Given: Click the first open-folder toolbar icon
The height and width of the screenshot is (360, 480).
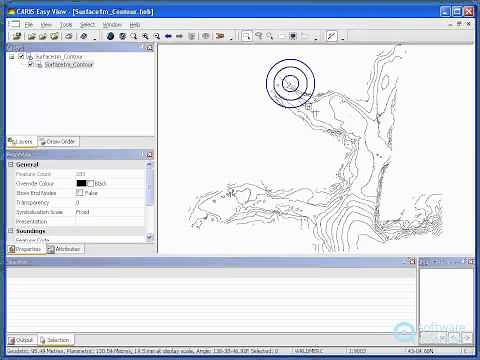Looking at the screenshot, I should tap(32, 36).
